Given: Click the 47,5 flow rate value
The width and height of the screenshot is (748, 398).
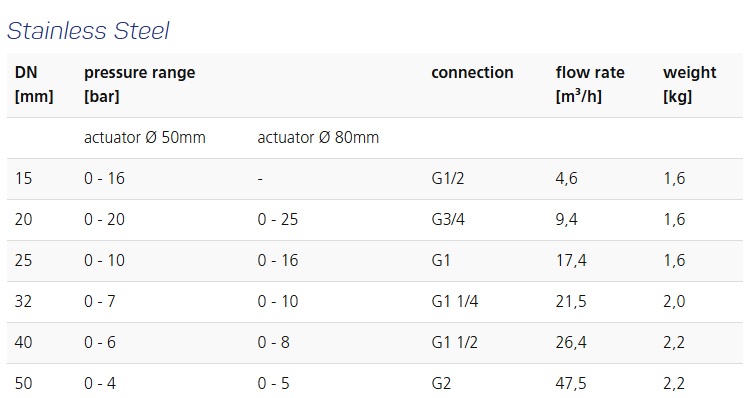Looking at the screenshot, I should point(571,383).
